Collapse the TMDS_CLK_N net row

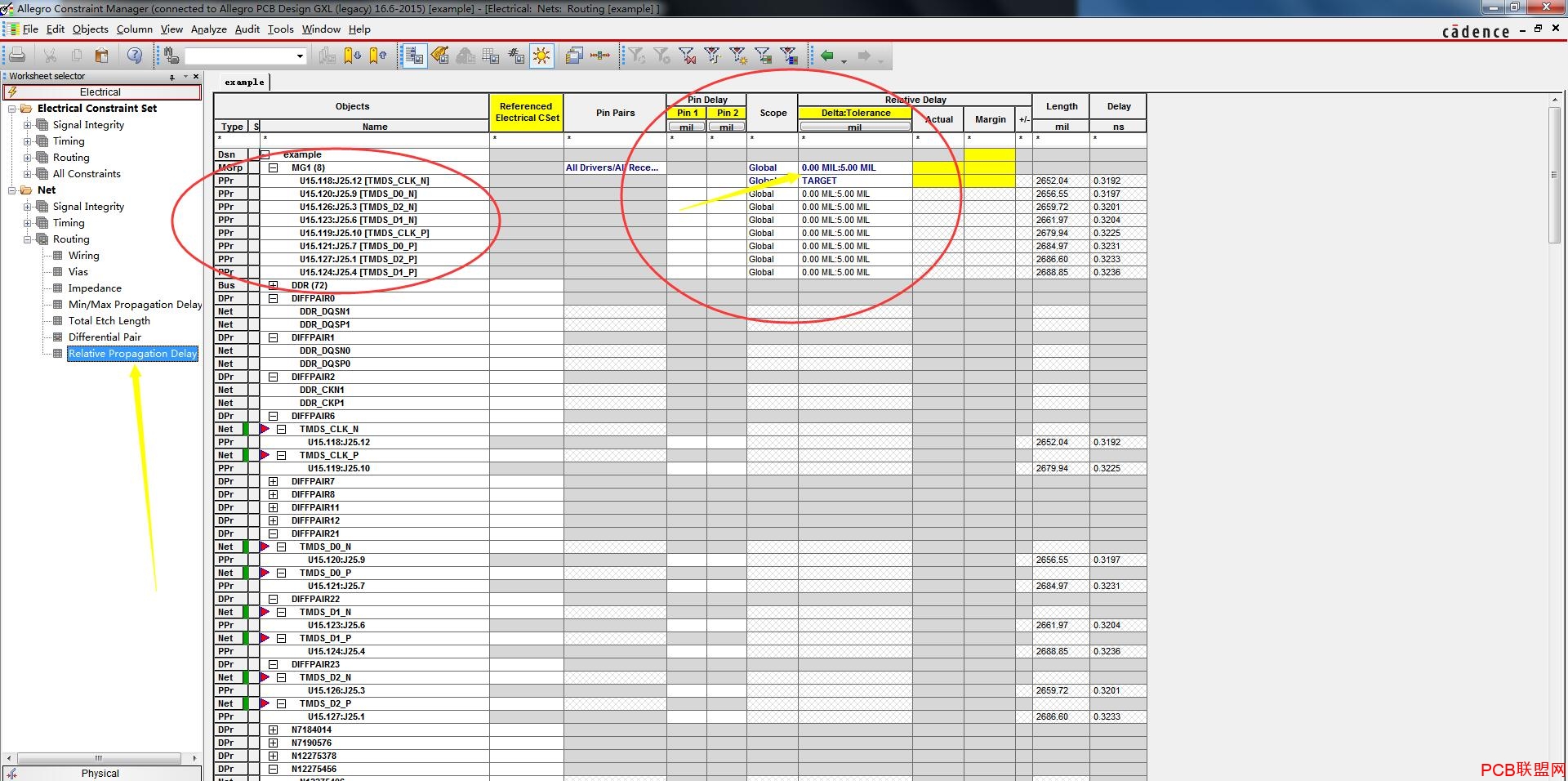coord(282,429)
